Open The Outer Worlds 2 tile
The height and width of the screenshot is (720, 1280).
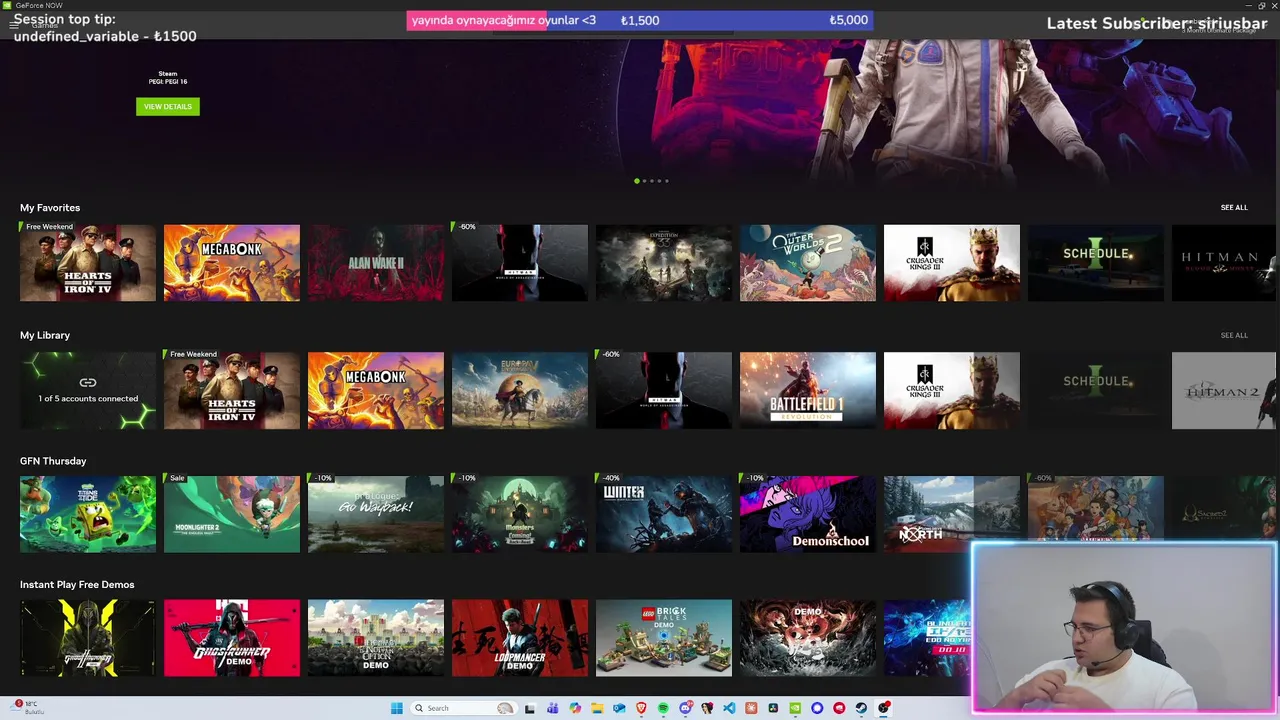click(x=808, y=263)
